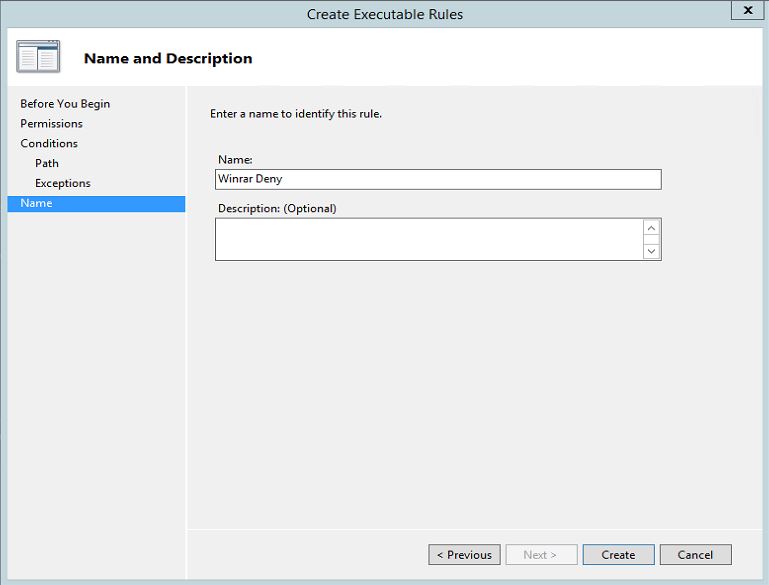Screen dimensions: 769x585
Task: Select the highlighted Name step
Action: pos(96,203)
